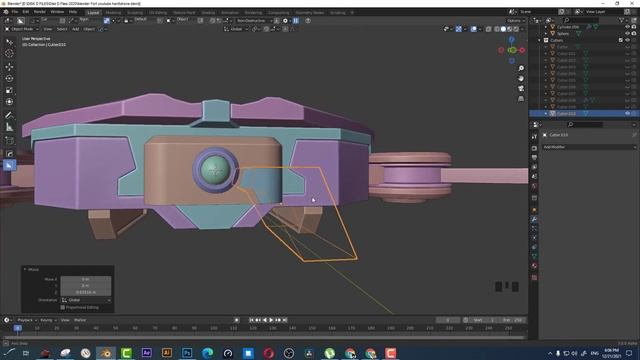Screen dimensions: 640x360
Task: Hide the Sphere object using its eye icon
Action: click(x=627, y=33)
